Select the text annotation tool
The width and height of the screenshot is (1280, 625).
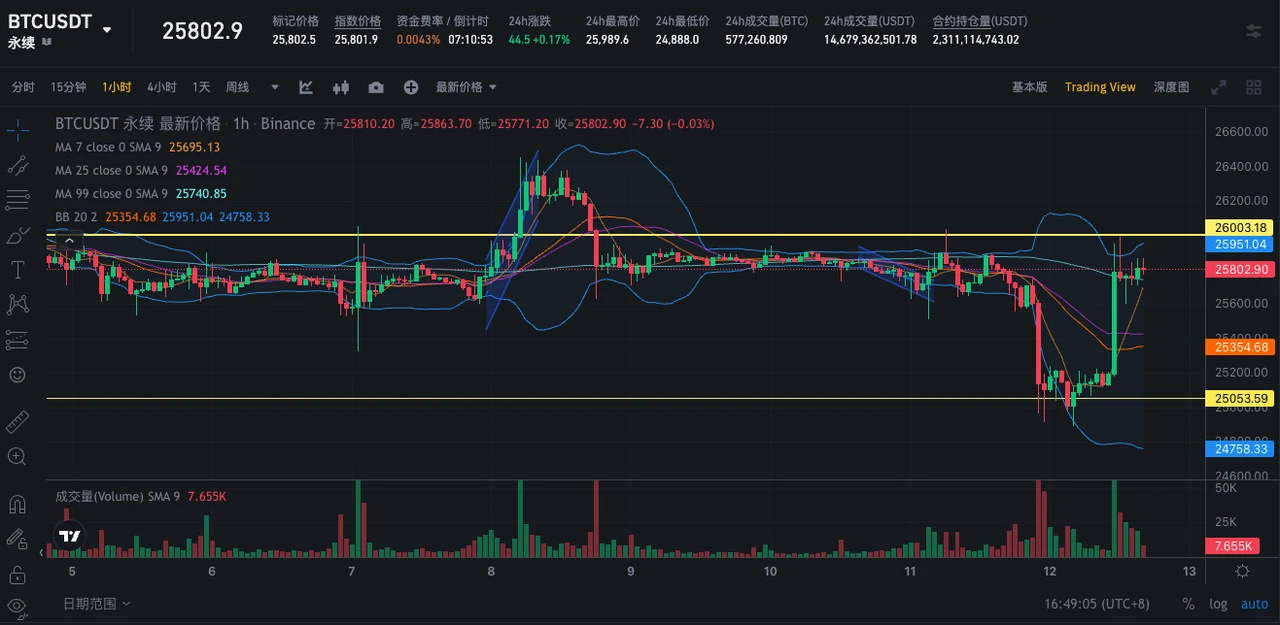(17, 270)
